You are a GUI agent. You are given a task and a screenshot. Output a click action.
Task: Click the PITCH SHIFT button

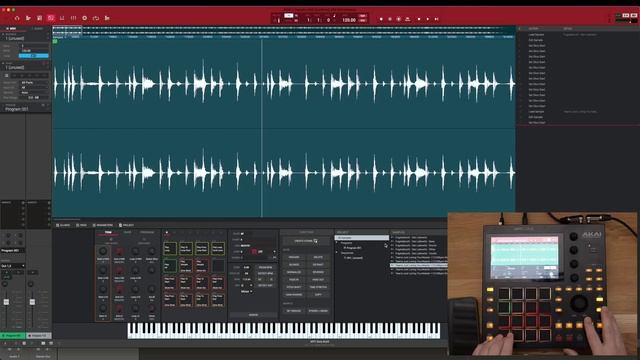[294, 287]
